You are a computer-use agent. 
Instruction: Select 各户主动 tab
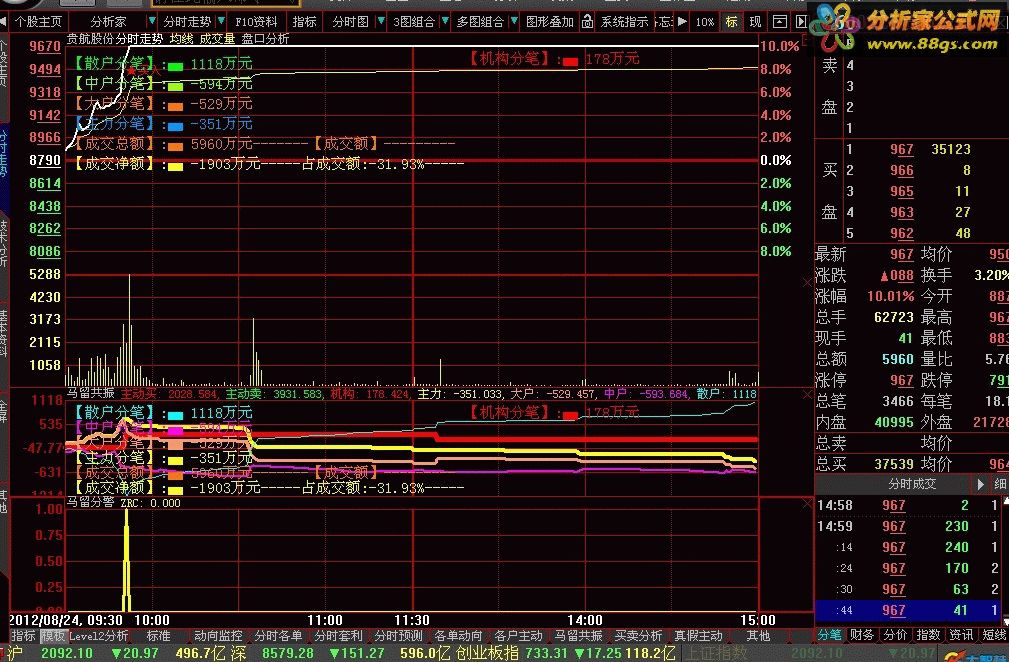point(519,636)
